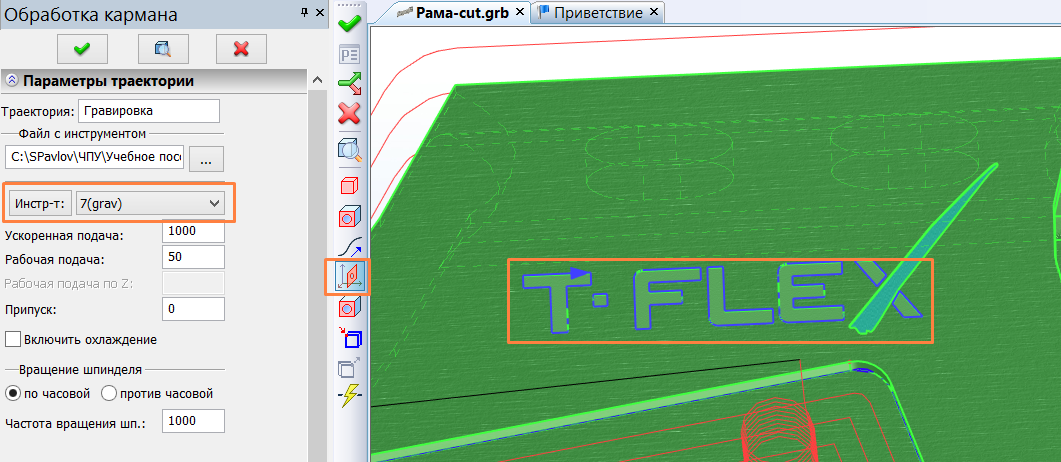
Task: Click red X cancel icon in vertical toolbar
Action: pyautogui.click(x=348, y=114)
